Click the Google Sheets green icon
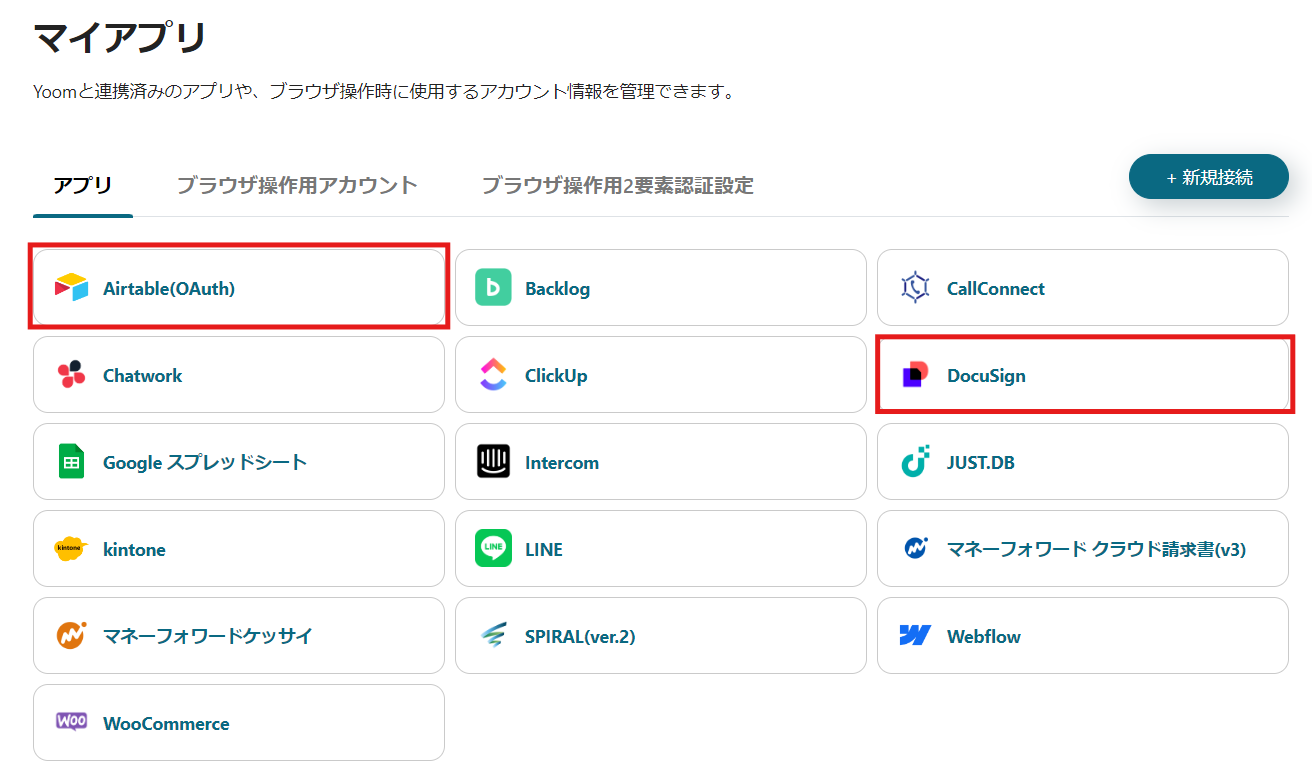Image resolution: width=1312 pixels, height=773 pixels. [71, 462]
